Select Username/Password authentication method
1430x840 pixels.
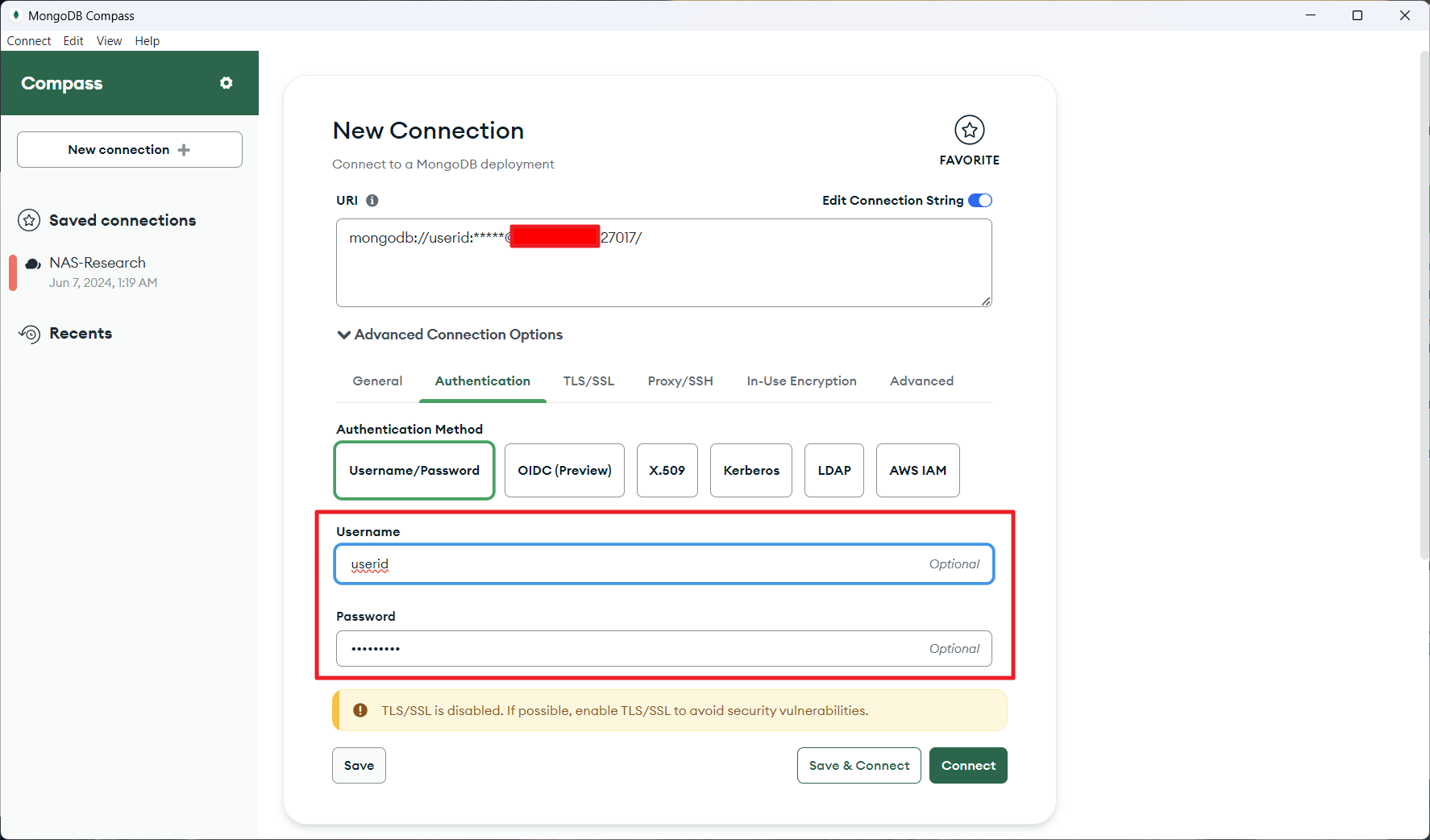[x=414, y=470]
